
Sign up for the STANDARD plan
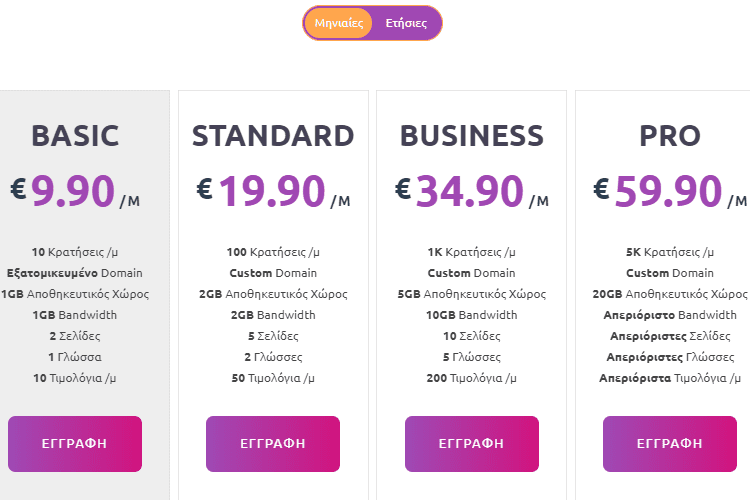tap(273, 444)
